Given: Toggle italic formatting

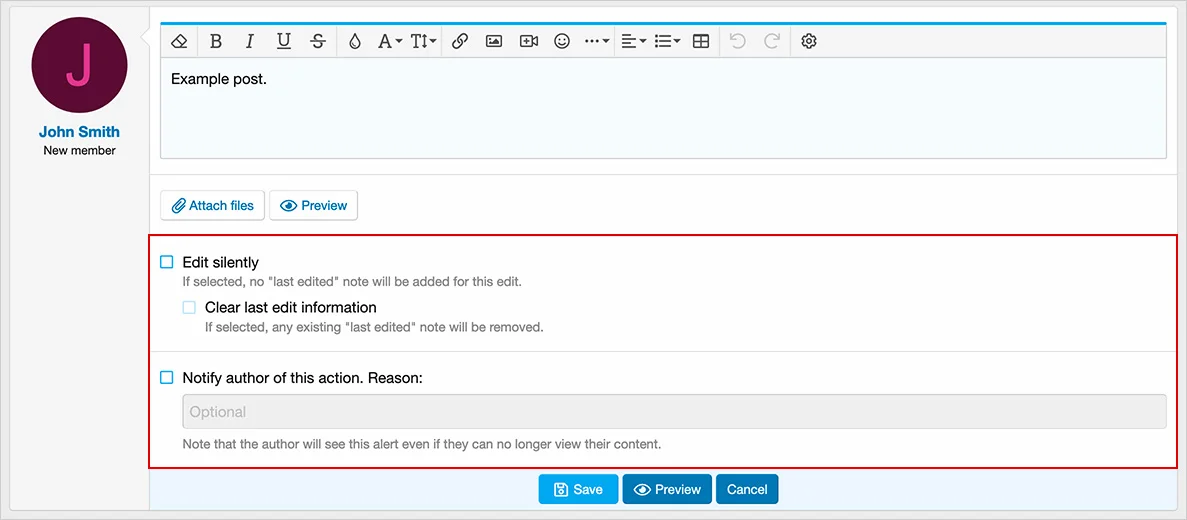Looking at the screenshot, I should pyautogui.click(x=250, y=41).
